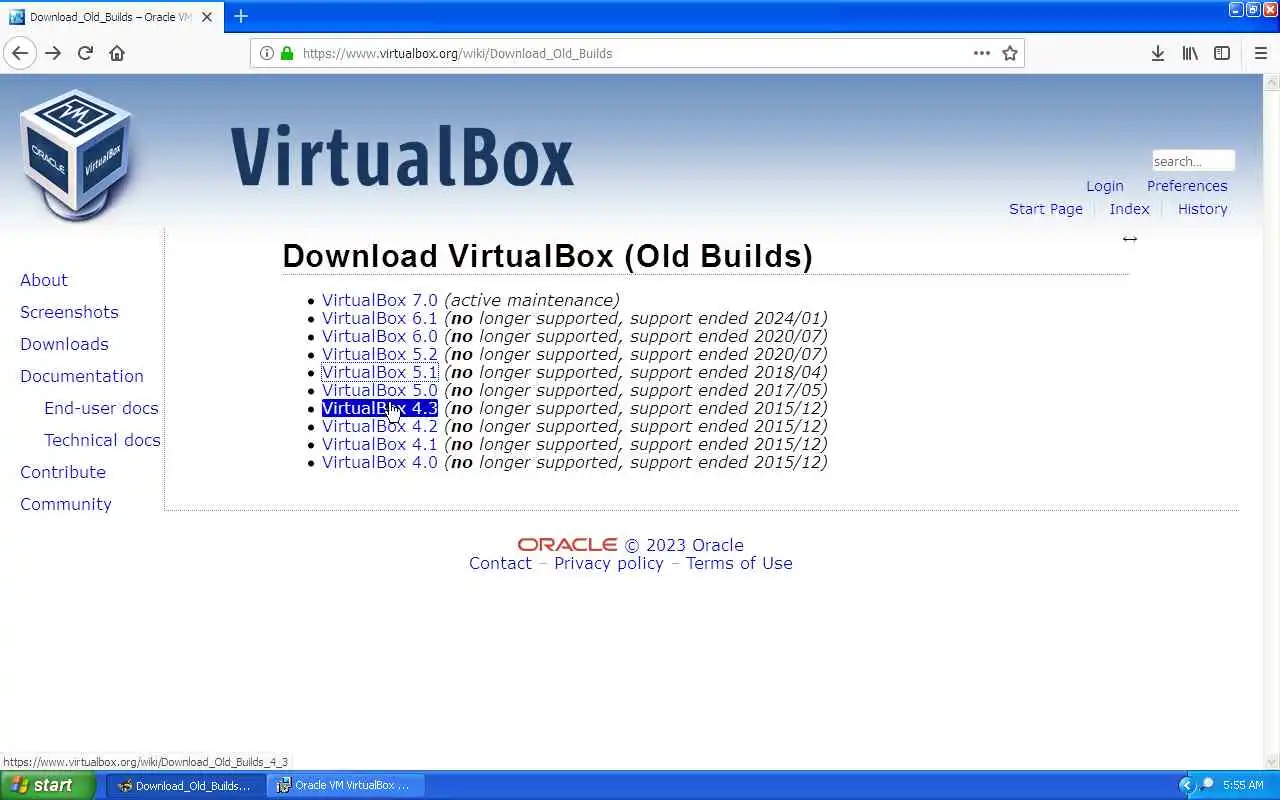Screen dimensions: 1280x800
Task: Click the green padlock security icon
Action: [x=287, y=53]
